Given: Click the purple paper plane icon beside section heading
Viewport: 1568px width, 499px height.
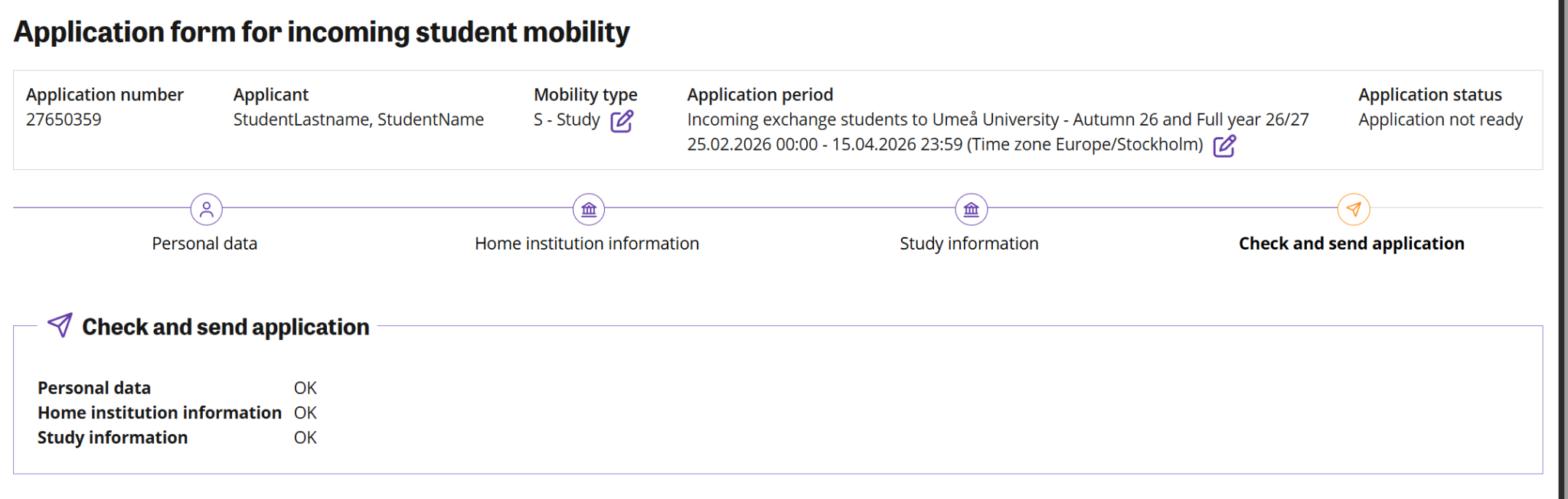Looking at the screenshot, I should click(60, 325).
